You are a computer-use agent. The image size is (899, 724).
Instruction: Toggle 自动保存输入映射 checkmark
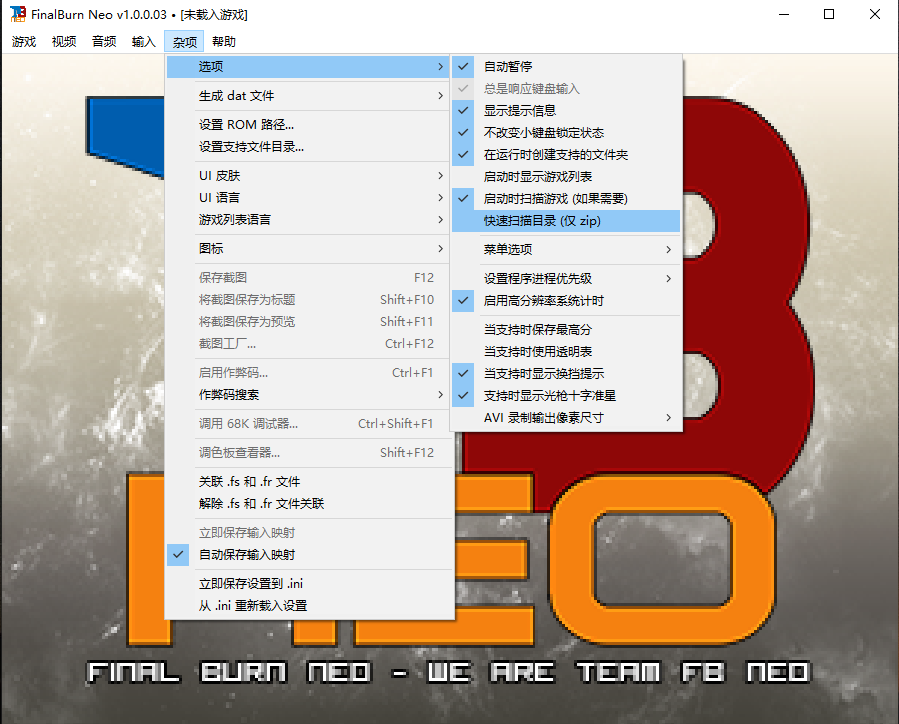[308, 555]
